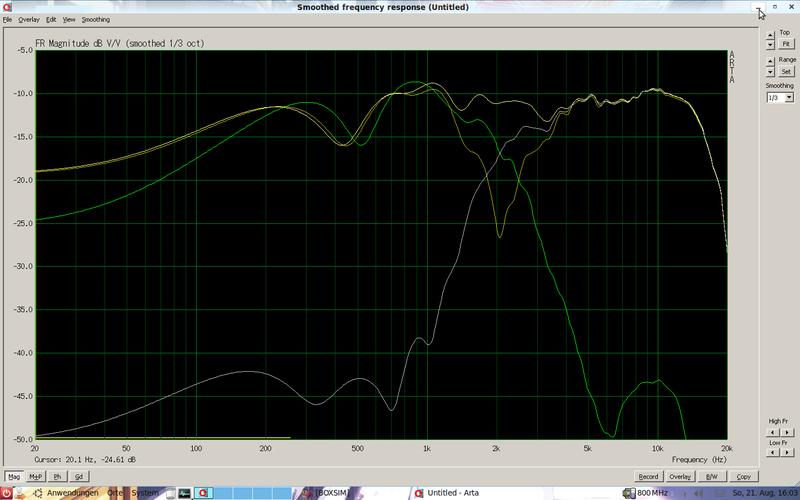
Task: Click the 800 MHz CPU frequency monitor
Action: point(644,493)
